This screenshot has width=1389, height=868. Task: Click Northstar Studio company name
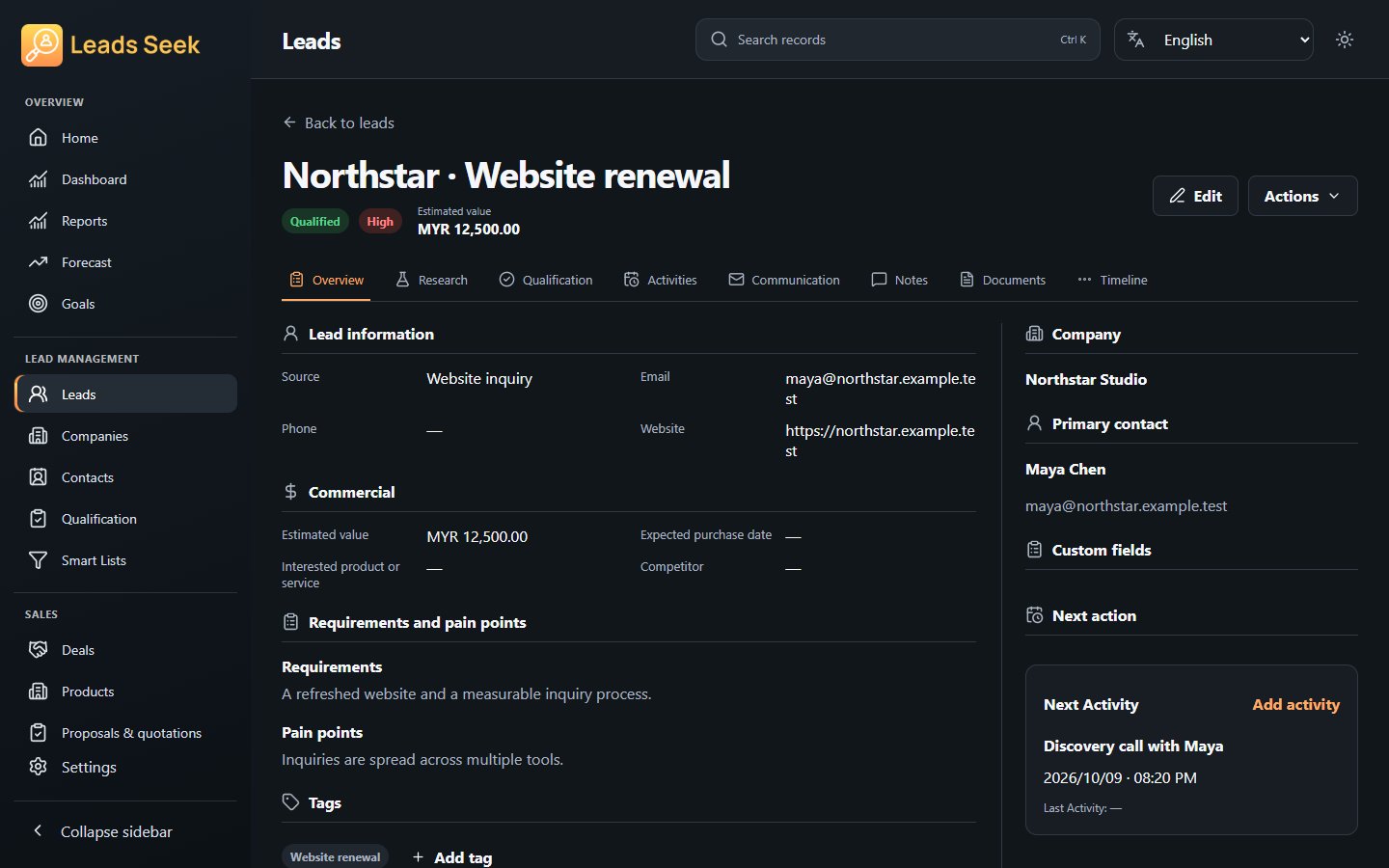pos(1086,379)
